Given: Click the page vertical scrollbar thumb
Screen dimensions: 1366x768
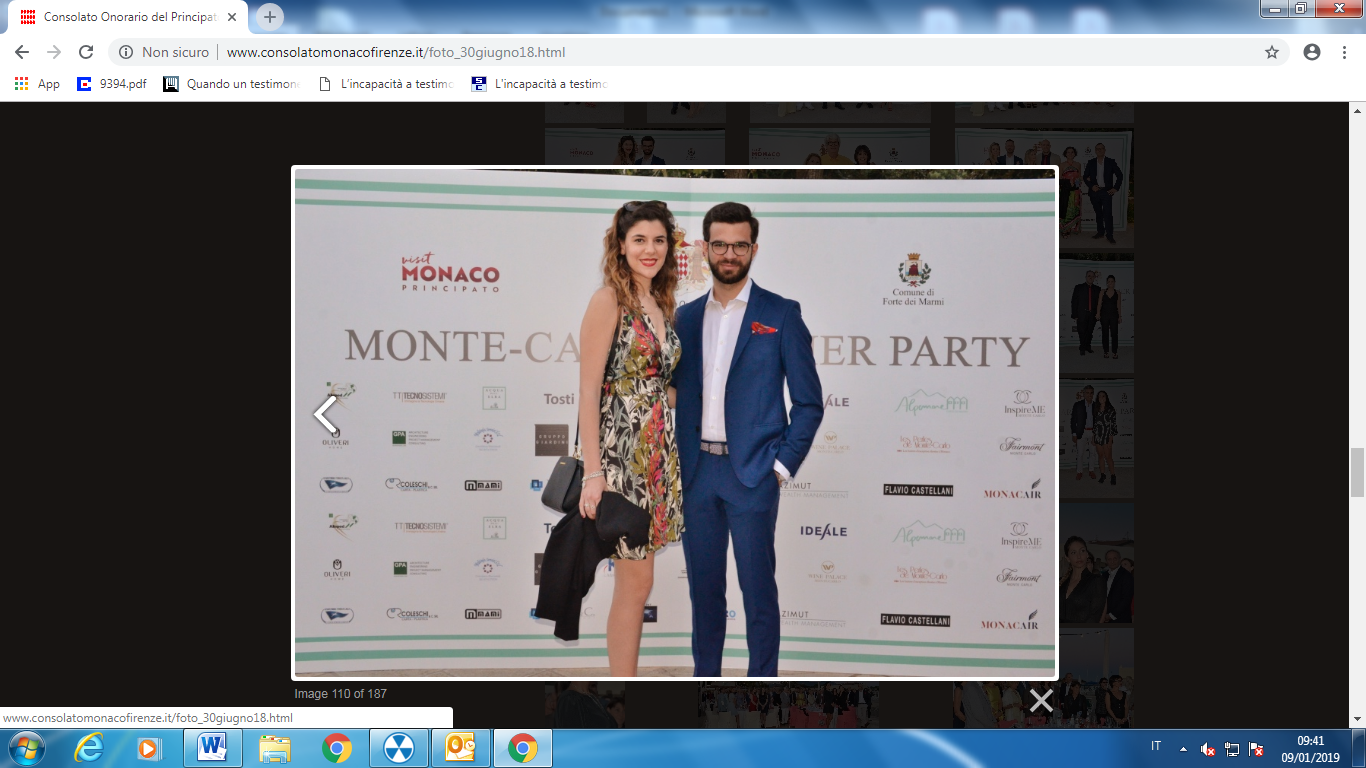Looking at the screenshot, I should point(1357,472).
